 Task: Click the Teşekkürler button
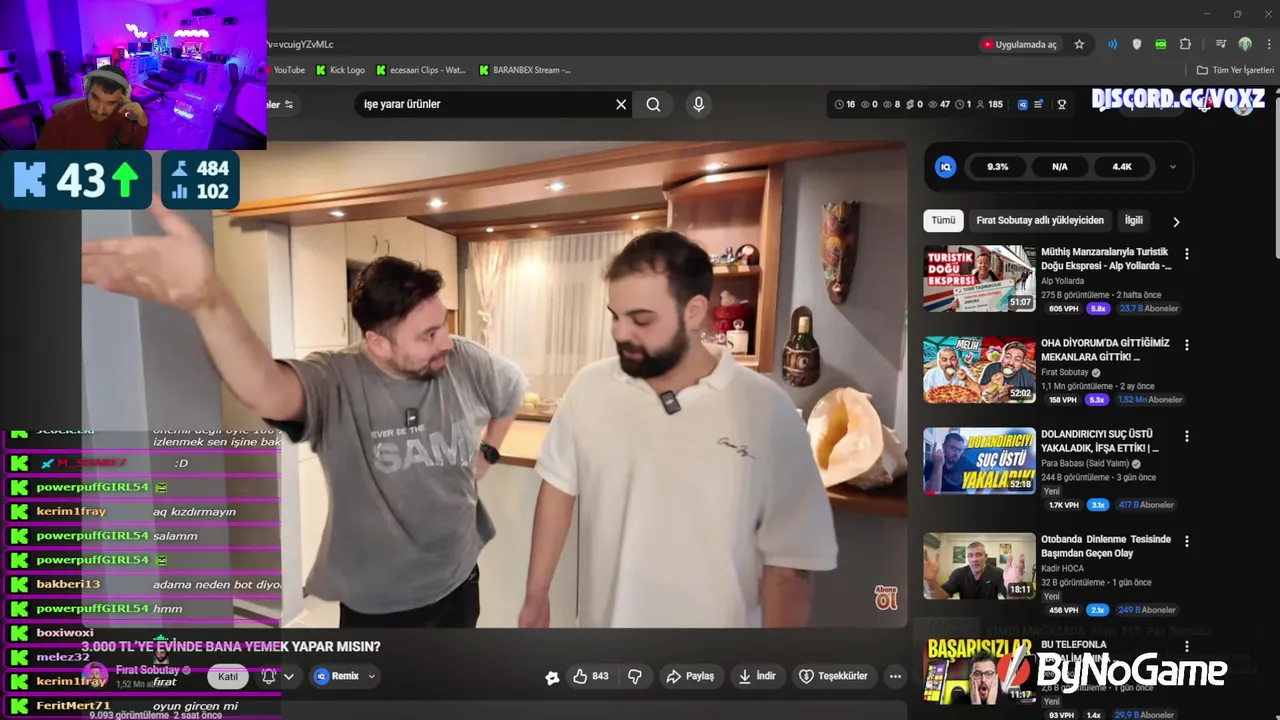[x=833, y=676]
